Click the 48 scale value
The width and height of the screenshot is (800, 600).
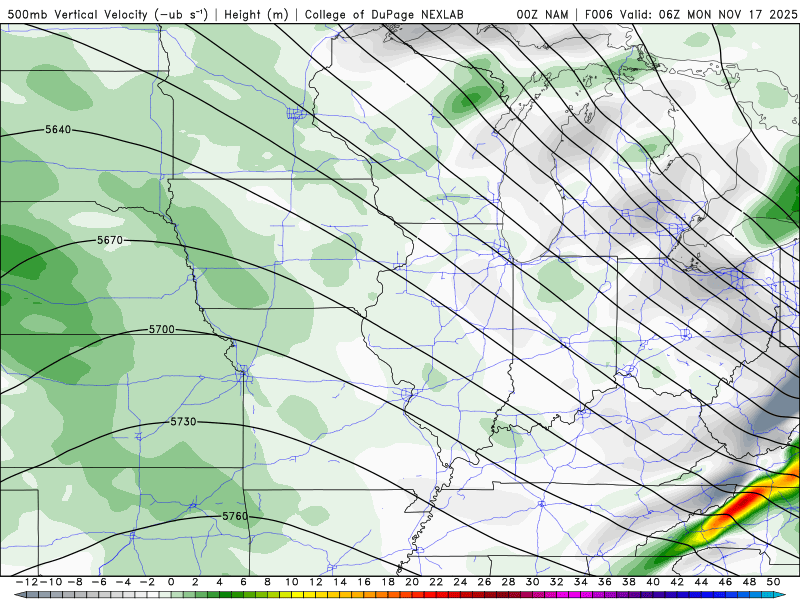click(x=749, y=582)
